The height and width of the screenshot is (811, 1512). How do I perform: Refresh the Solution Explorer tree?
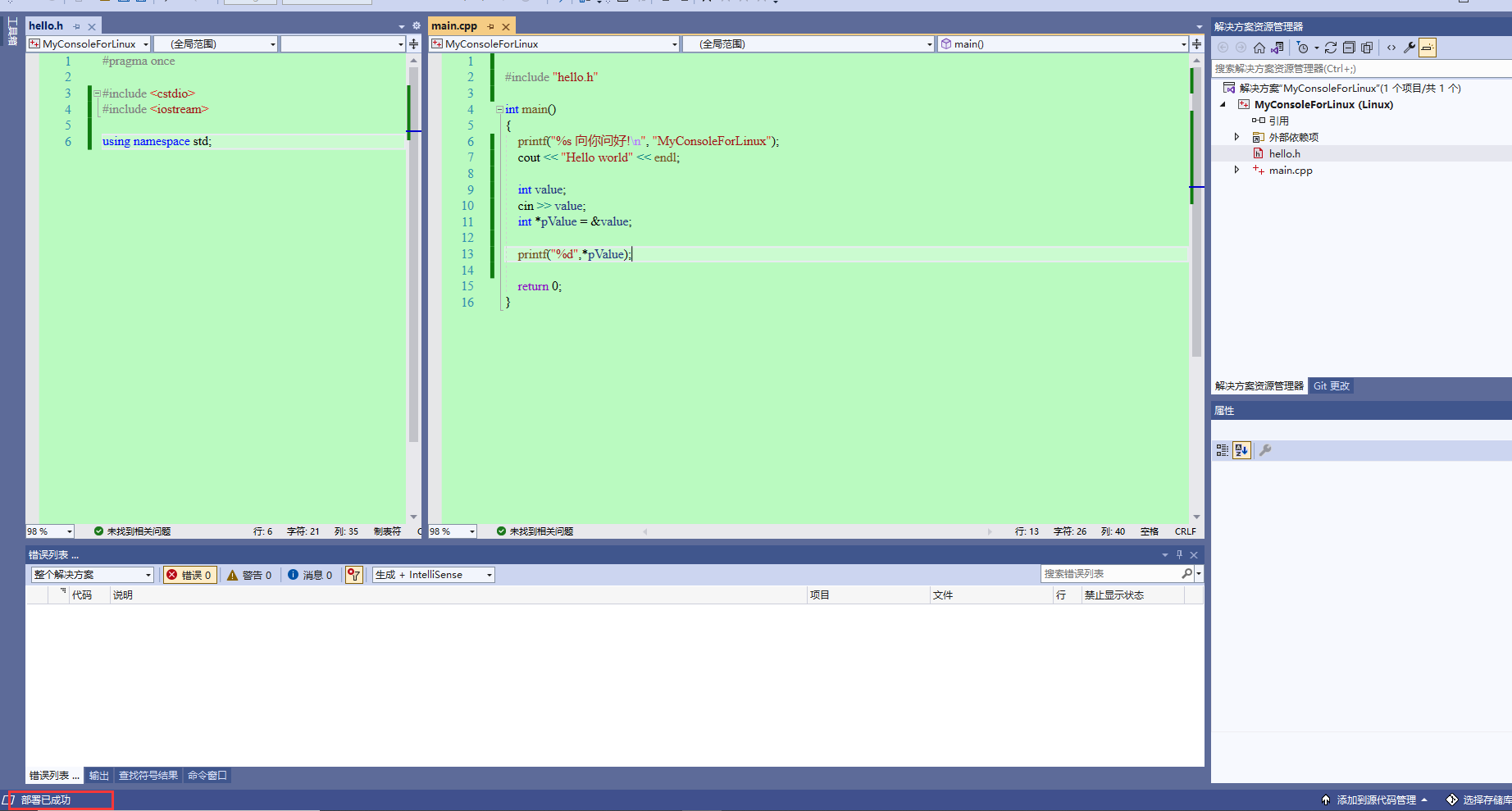tap(1331, 48)
